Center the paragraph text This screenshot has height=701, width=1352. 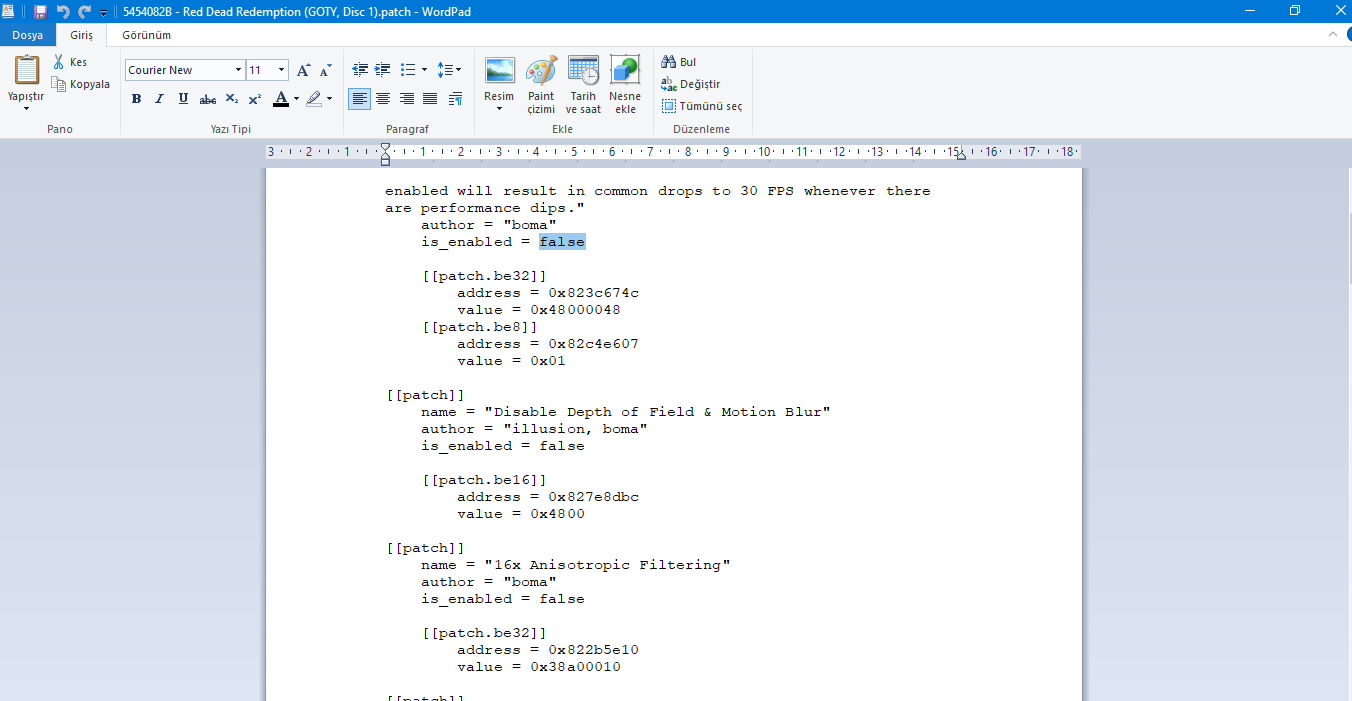pos(383,98)
